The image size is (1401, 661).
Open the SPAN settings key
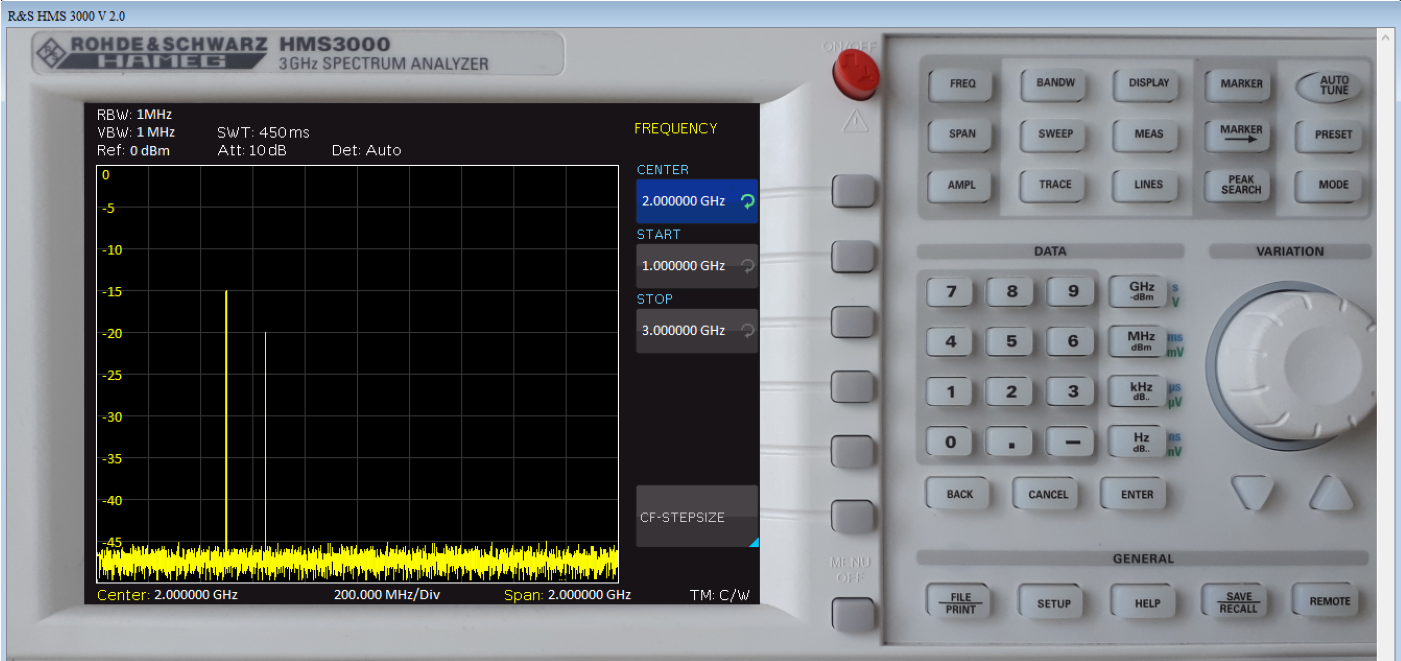[x=962, y=134]
